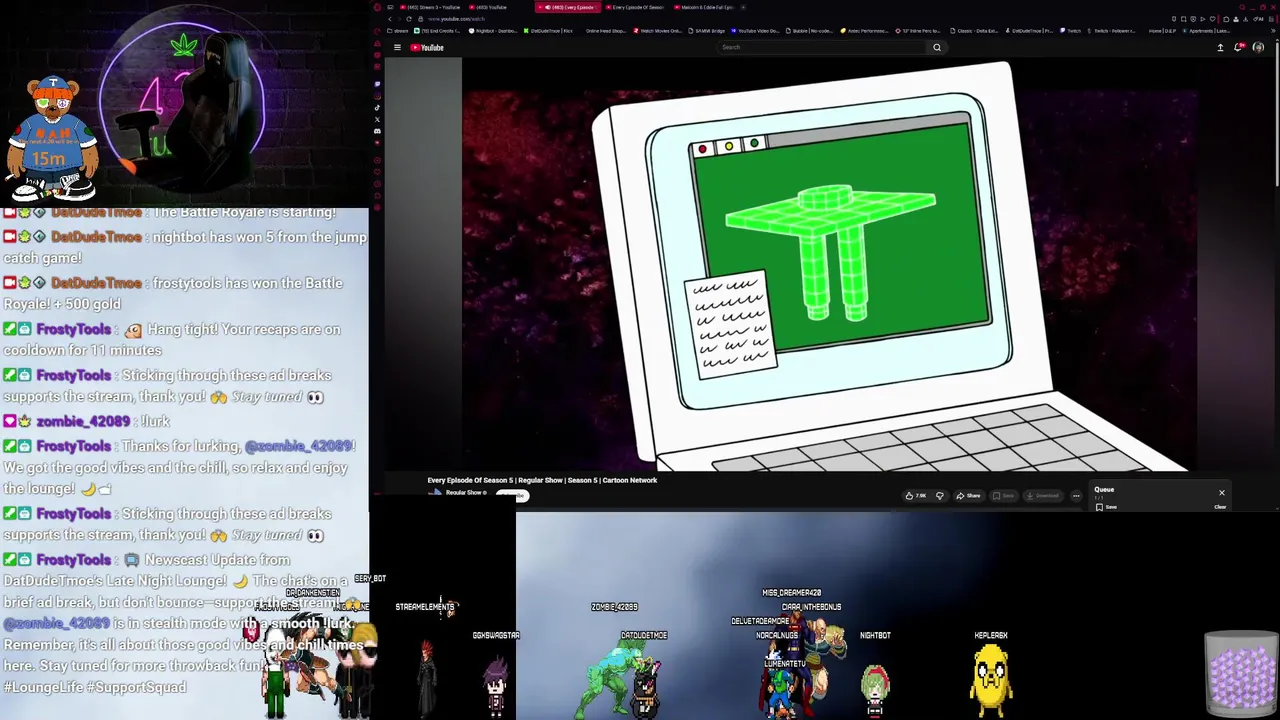Click the YouTube logo
Viewport: 1280px width, 720px height.
click(x=427, y=47)
